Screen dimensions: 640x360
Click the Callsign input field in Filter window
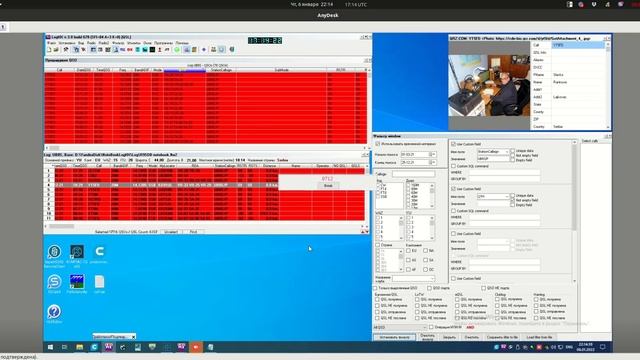[x=413, y=174]
